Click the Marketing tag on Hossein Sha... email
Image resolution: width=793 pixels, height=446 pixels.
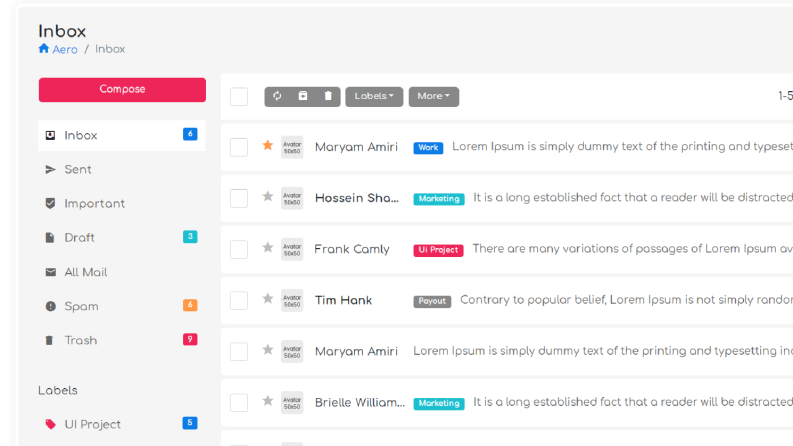point(438,198)
